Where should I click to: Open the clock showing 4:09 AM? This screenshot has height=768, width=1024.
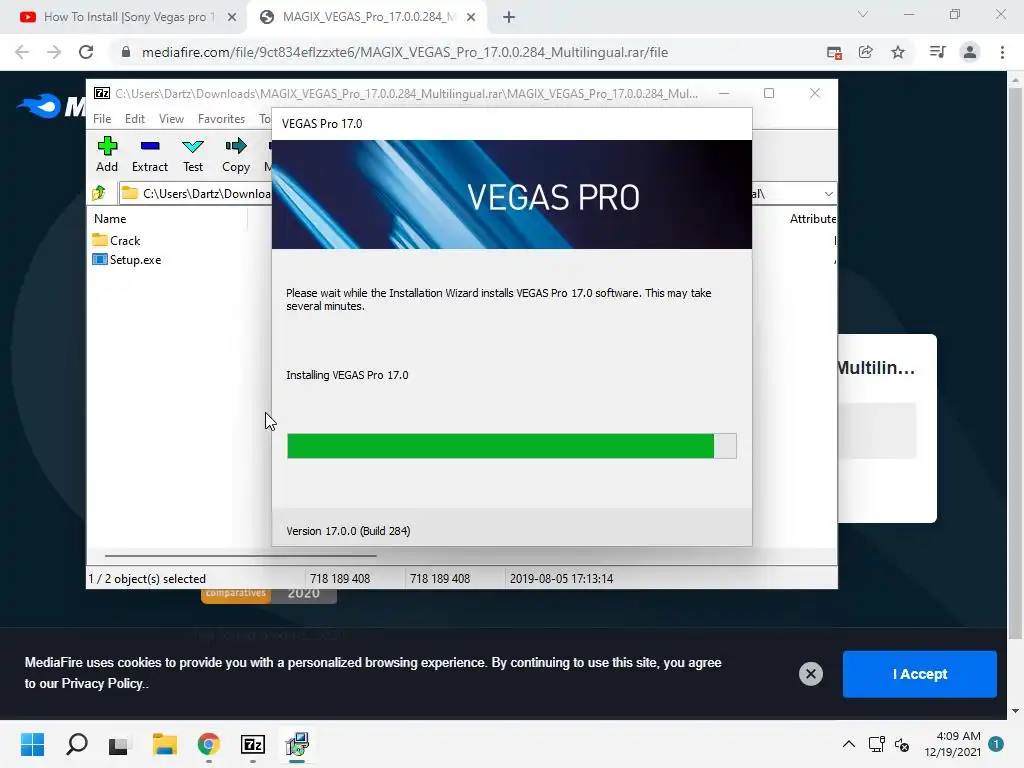pyautogui.click(x=953, y=744)
